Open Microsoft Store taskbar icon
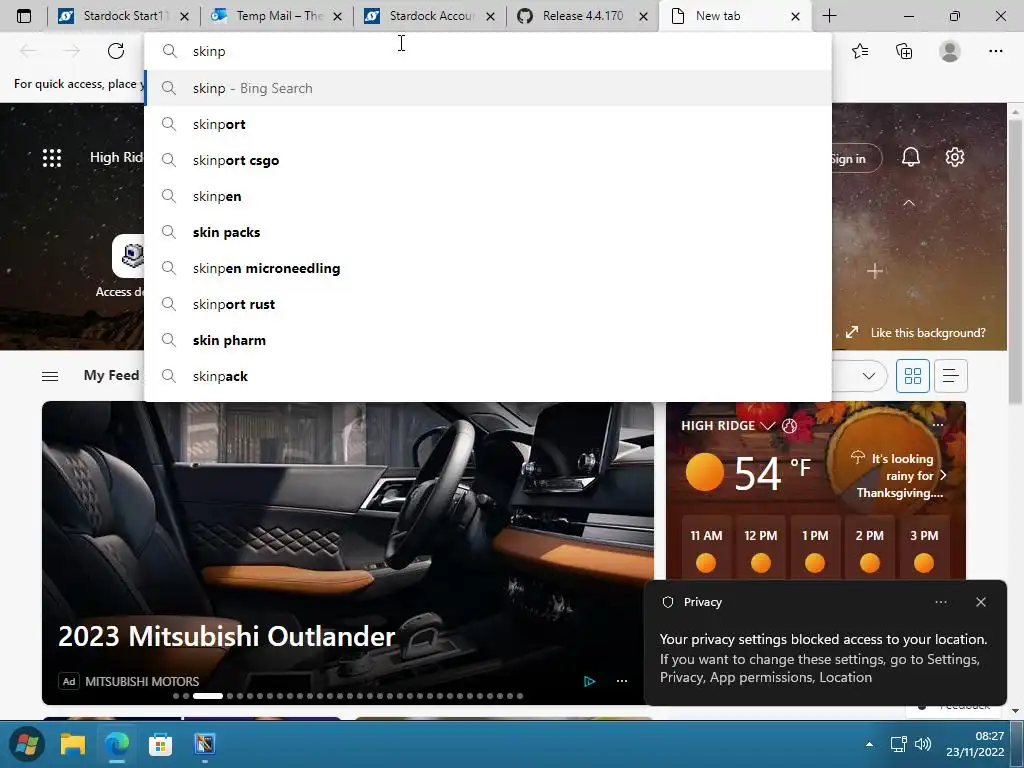Image resolution: width=1024 pixels, height=768 pixels. pos(161,744)
